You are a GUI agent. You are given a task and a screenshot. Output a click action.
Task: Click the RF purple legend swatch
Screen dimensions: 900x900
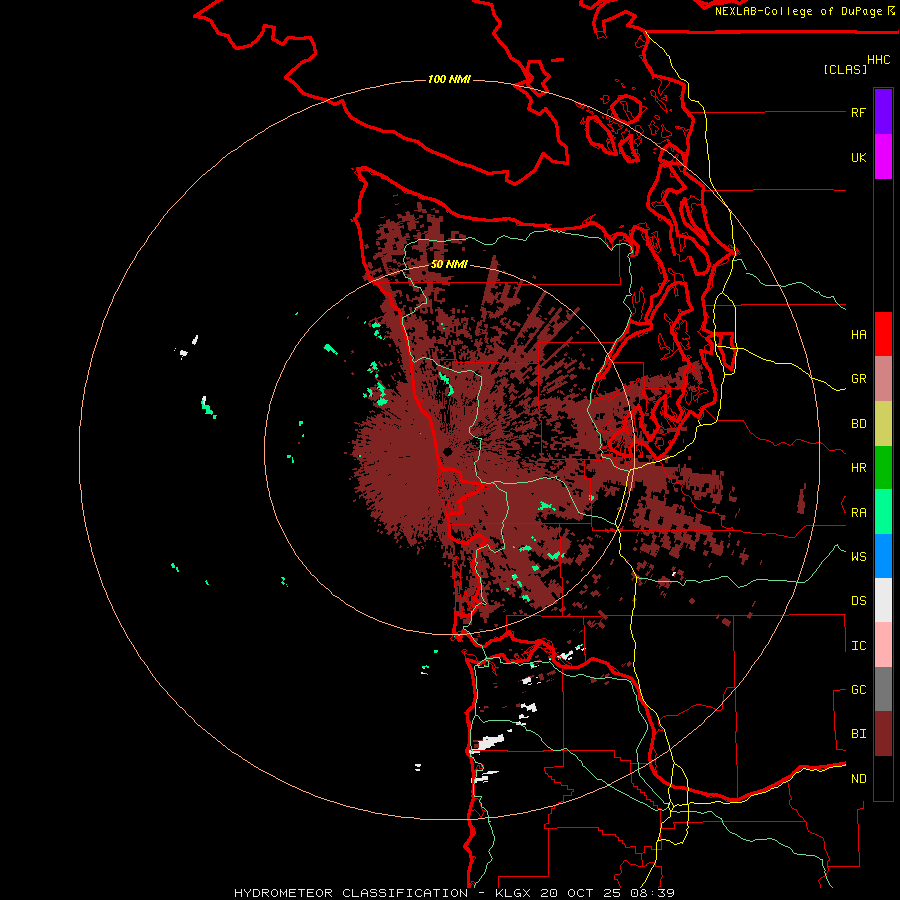click(x=883, y=111)
